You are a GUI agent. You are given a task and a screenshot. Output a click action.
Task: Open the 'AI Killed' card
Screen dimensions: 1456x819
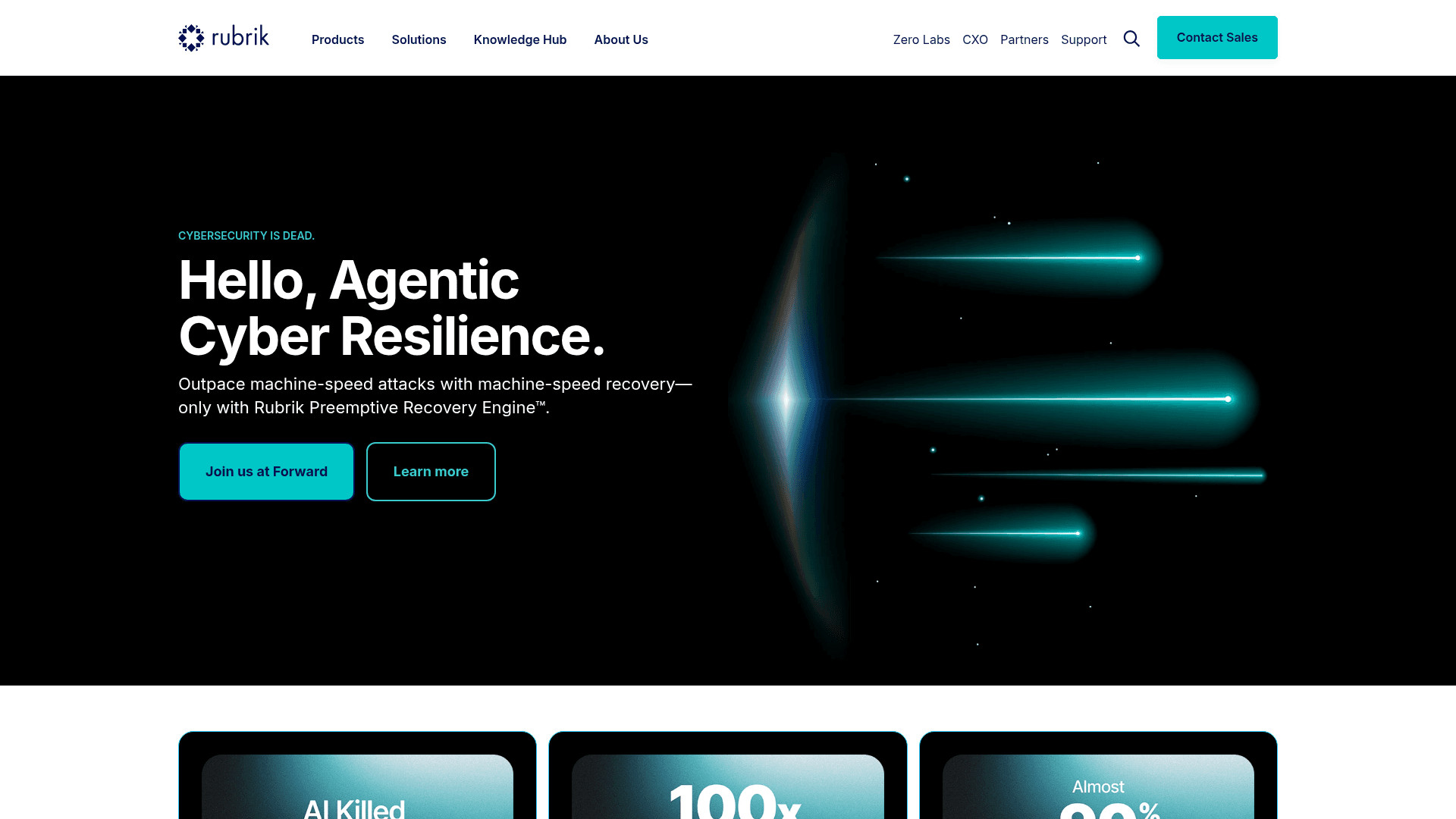pyautogui.click(x=357, y=775)
